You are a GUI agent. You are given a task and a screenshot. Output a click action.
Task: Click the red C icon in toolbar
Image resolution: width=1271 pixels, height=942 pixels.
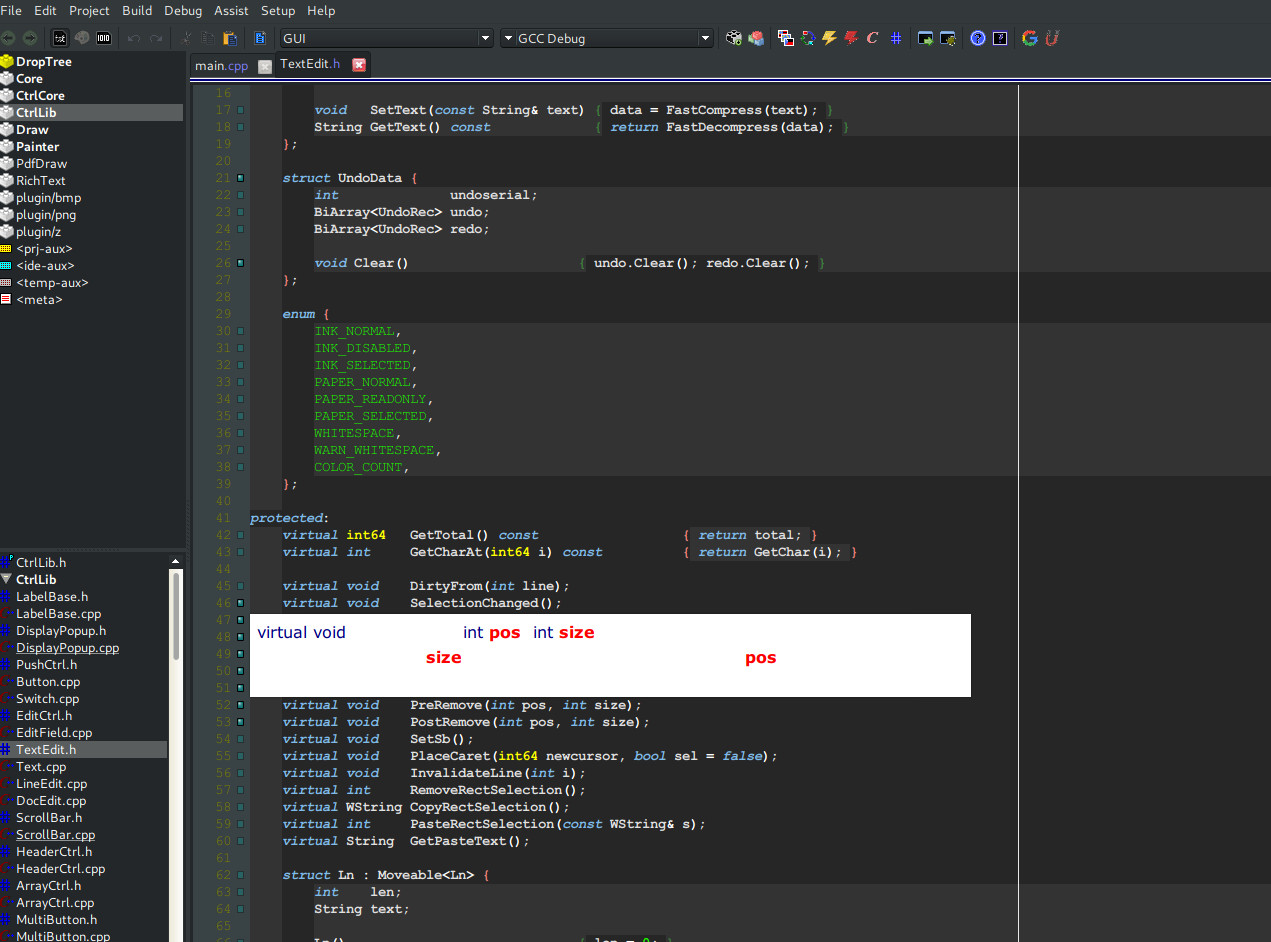[872, 38]
